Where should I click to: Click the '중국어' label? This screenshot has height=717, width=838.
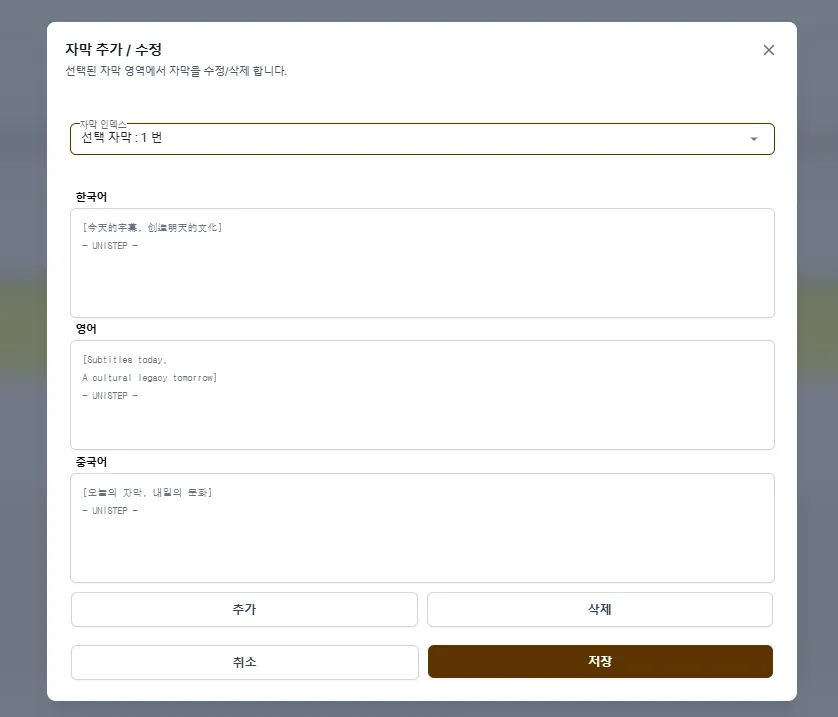(x=91, y=462)
